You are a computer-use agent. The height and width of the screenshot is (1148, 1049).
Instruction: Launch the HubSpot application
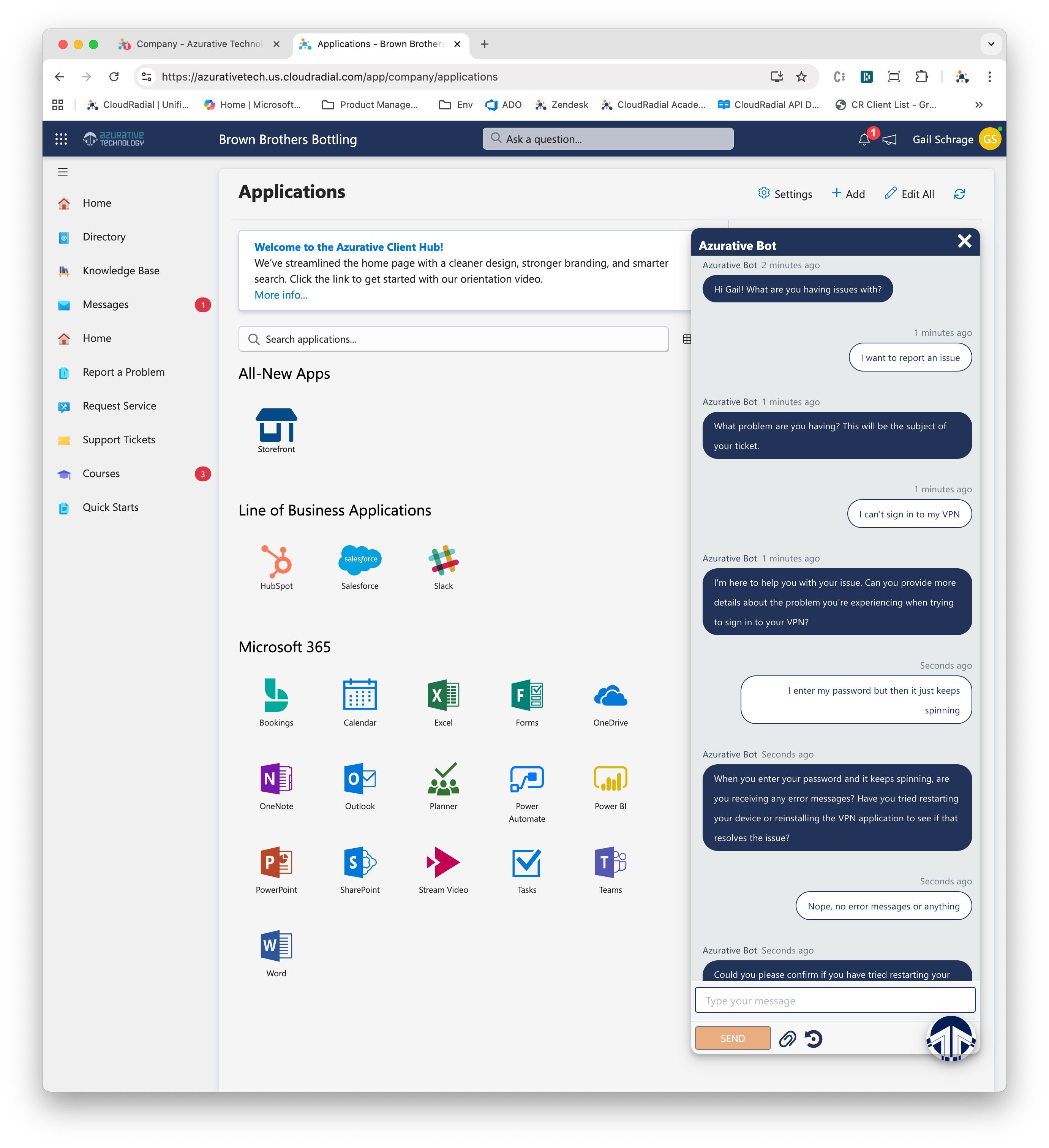(276, 567)
